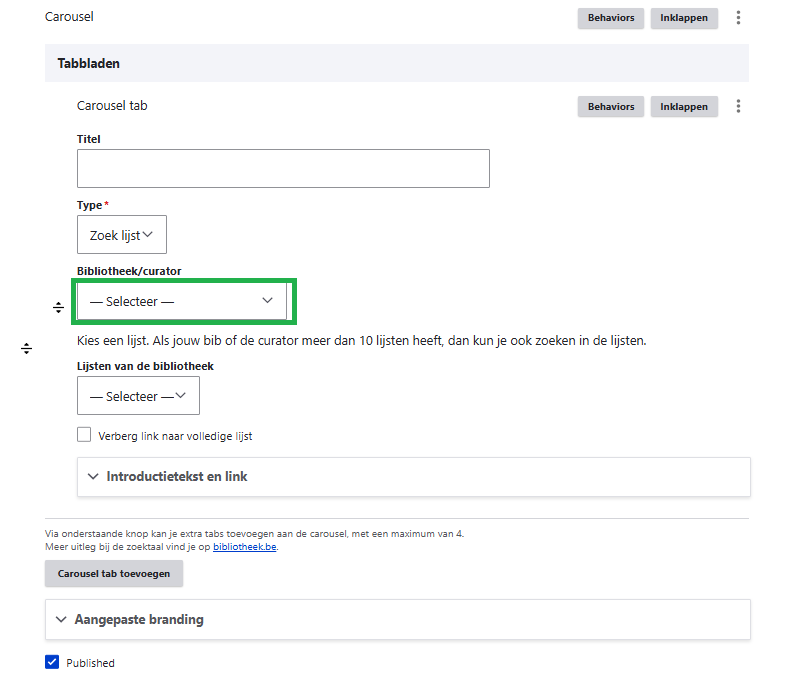The width and height of the screenshot is (786, 676).
Task: Click the drag handle beside Bibliotheek/curator
Action: click(x=58, y=308)
